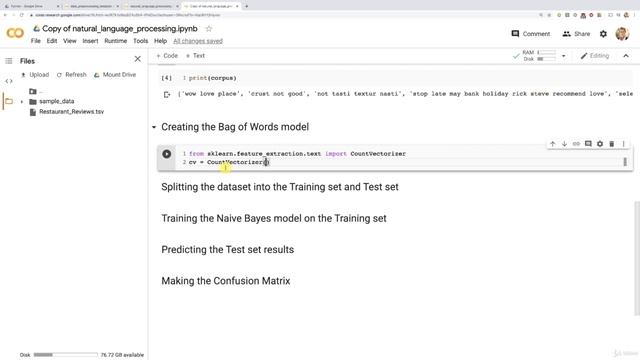Expand the sample_data folder
The image size is (640, 360).
(22, 101)
